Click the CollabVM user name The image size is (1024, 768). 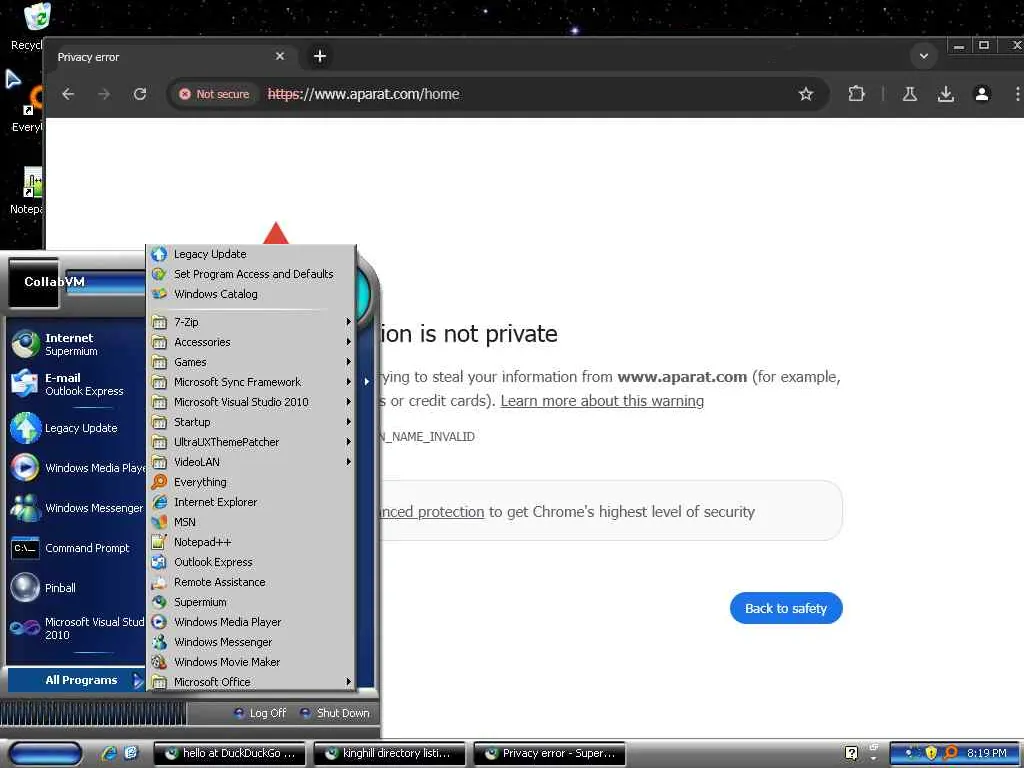54,281
